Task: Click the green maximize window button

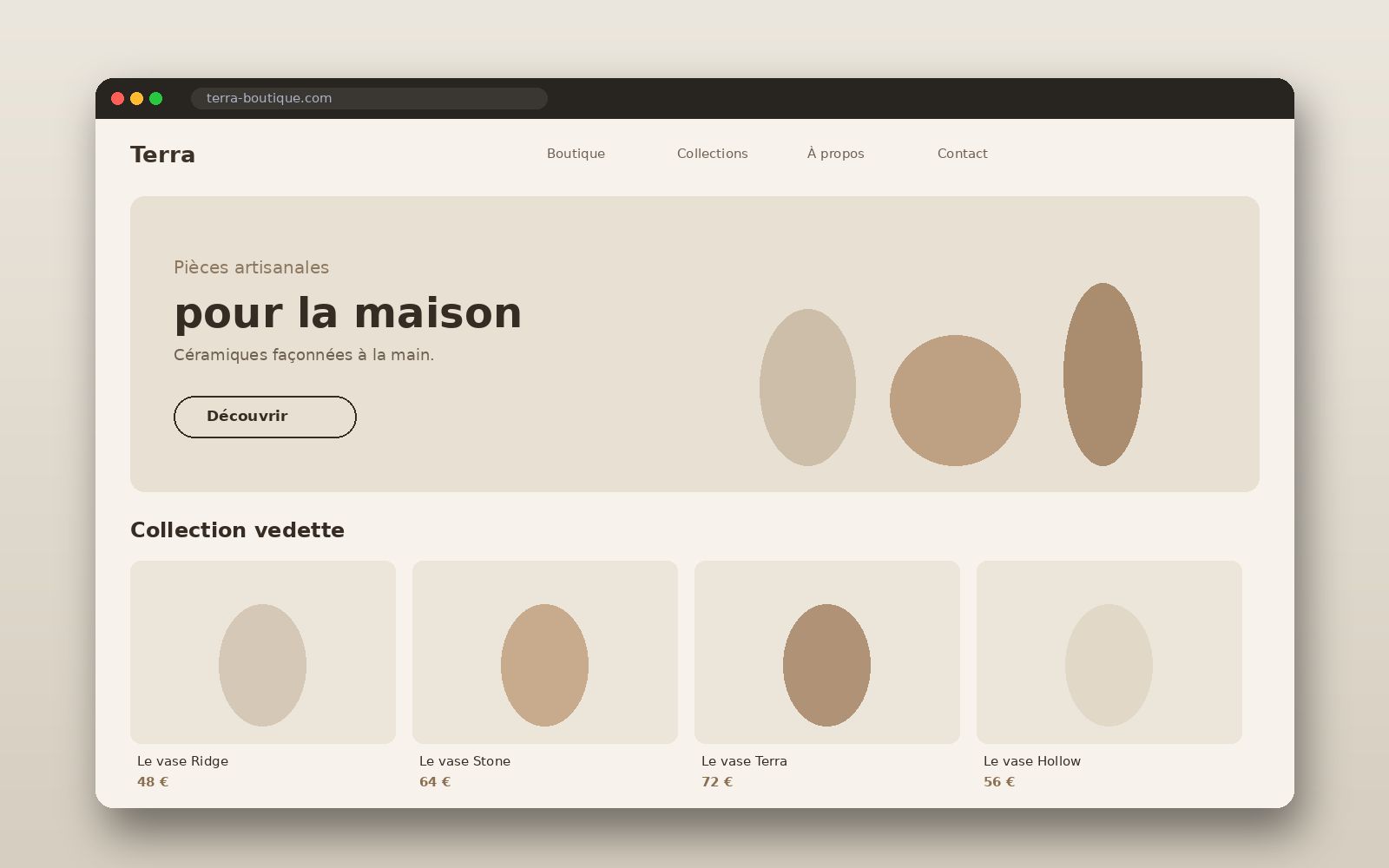Action: tap(156, 98)
